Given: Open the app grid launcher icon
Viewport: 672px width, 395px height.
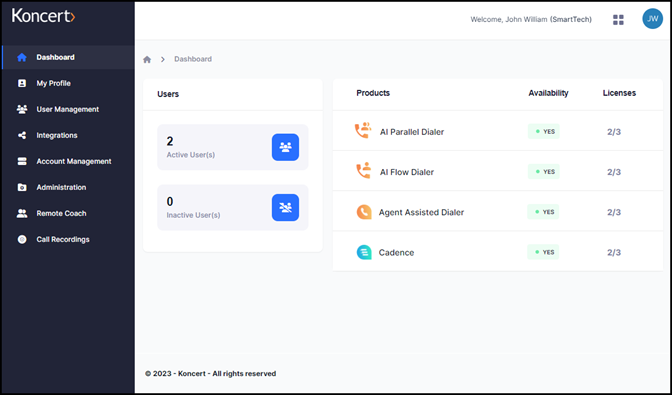Looking at the screenshot, I should point(618,20).
